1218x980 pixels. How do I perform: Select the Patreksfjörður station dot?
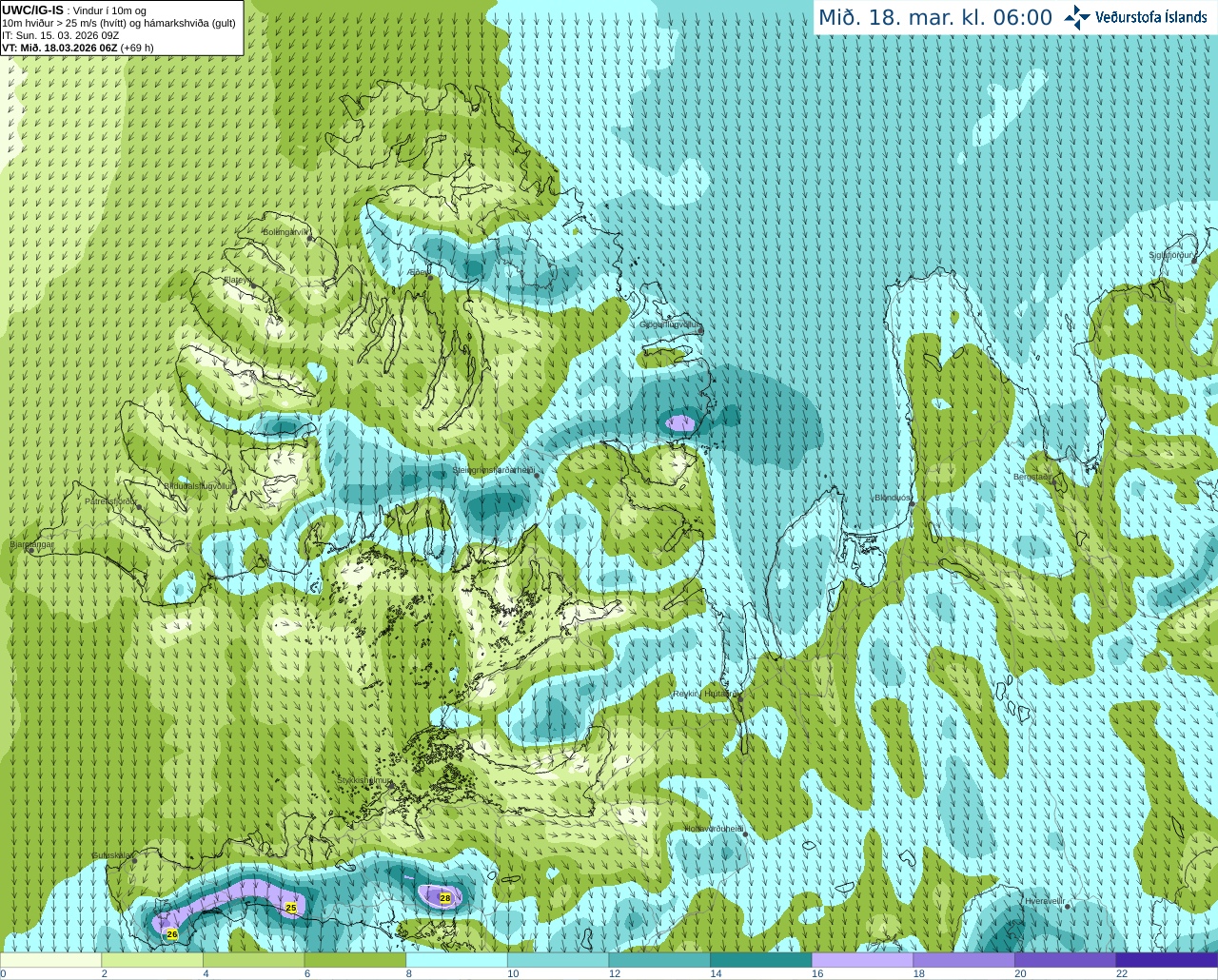pos(140,506)
